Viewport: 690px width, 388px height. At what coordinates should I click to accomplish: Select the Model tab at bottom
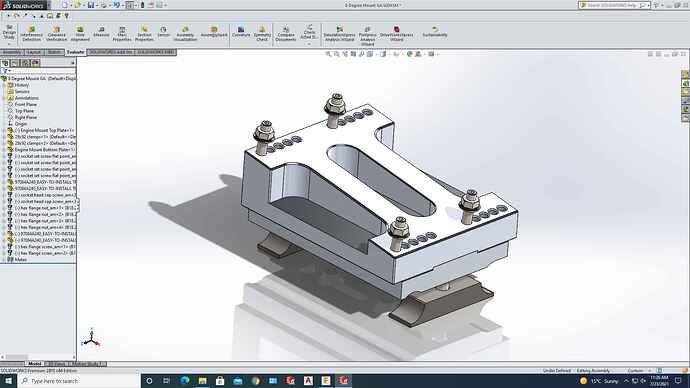(x=34, y=364)
